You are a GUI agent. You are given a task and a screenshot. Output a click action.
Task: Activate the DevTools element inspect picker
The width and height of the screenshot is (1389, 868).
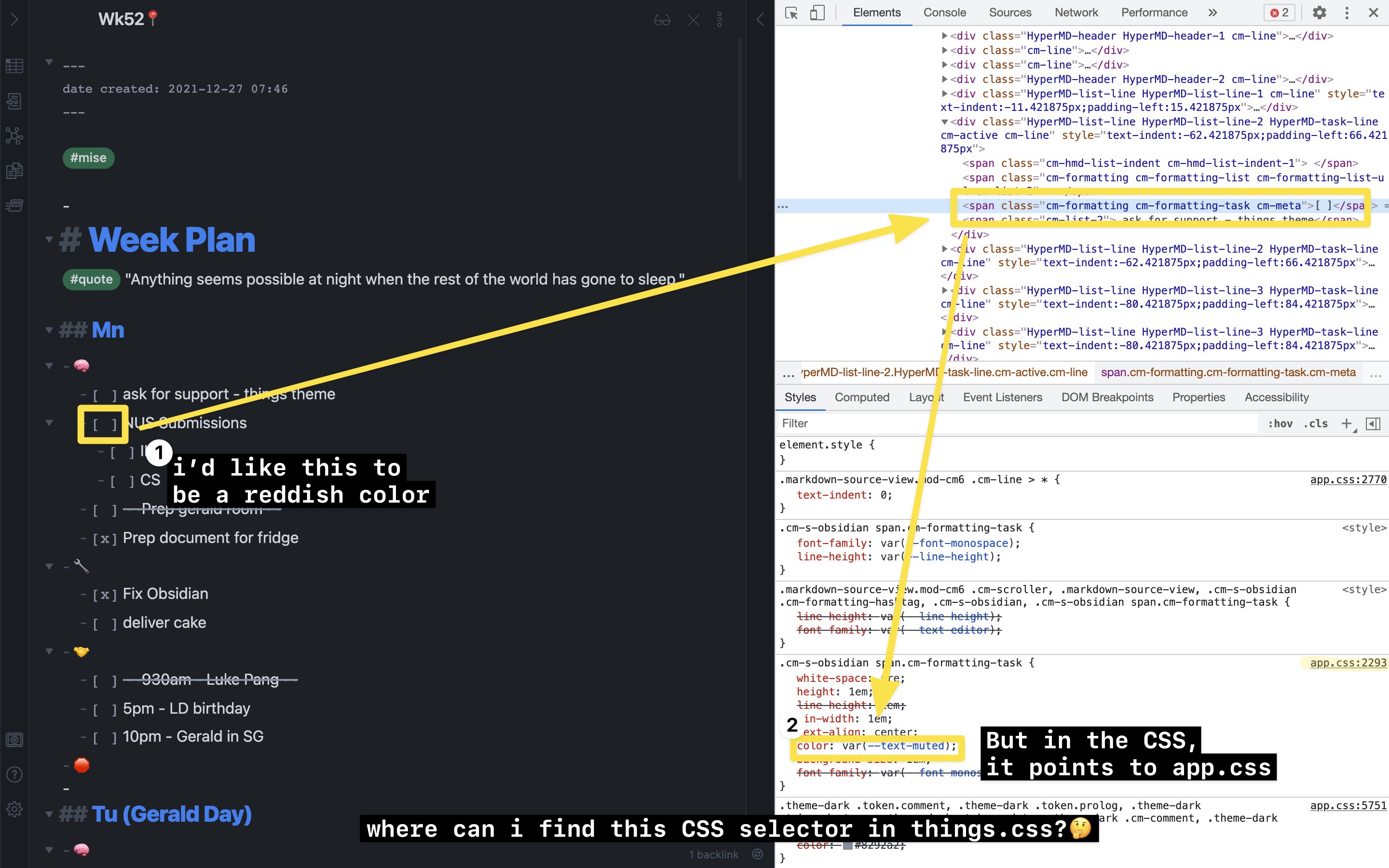coord(791,13)
